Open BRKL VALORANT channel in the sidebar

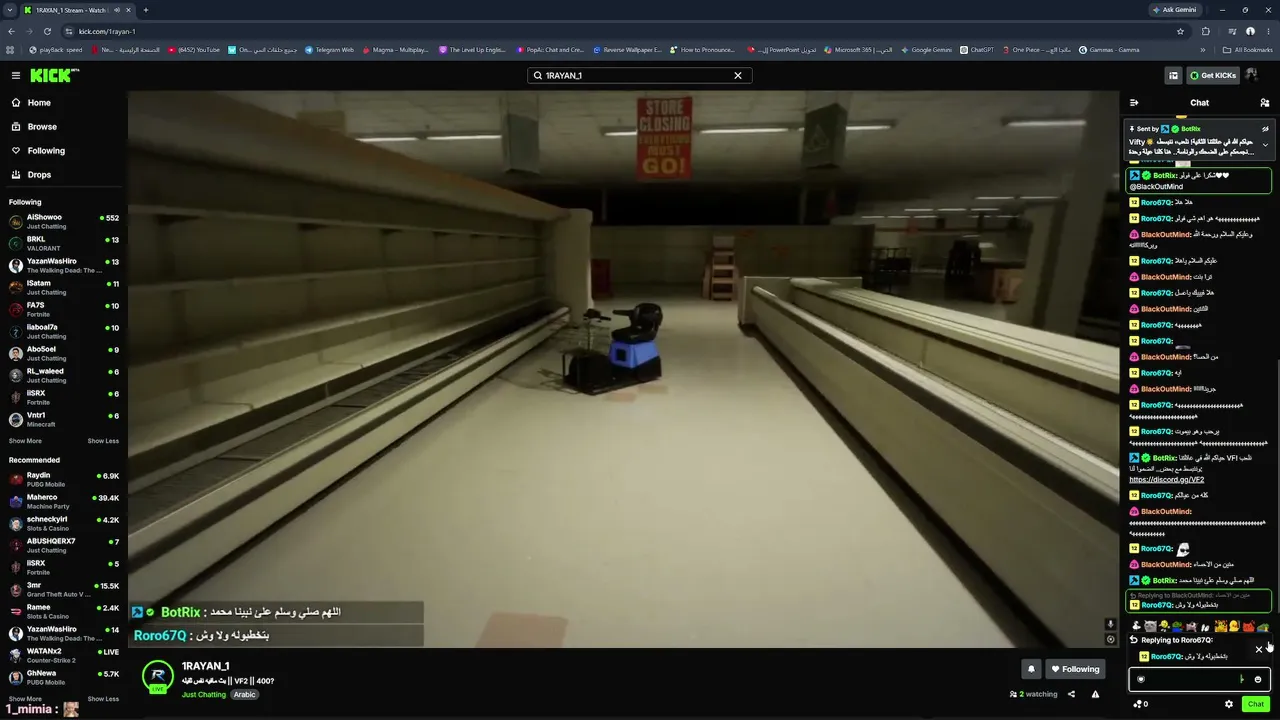pos(64,243)
